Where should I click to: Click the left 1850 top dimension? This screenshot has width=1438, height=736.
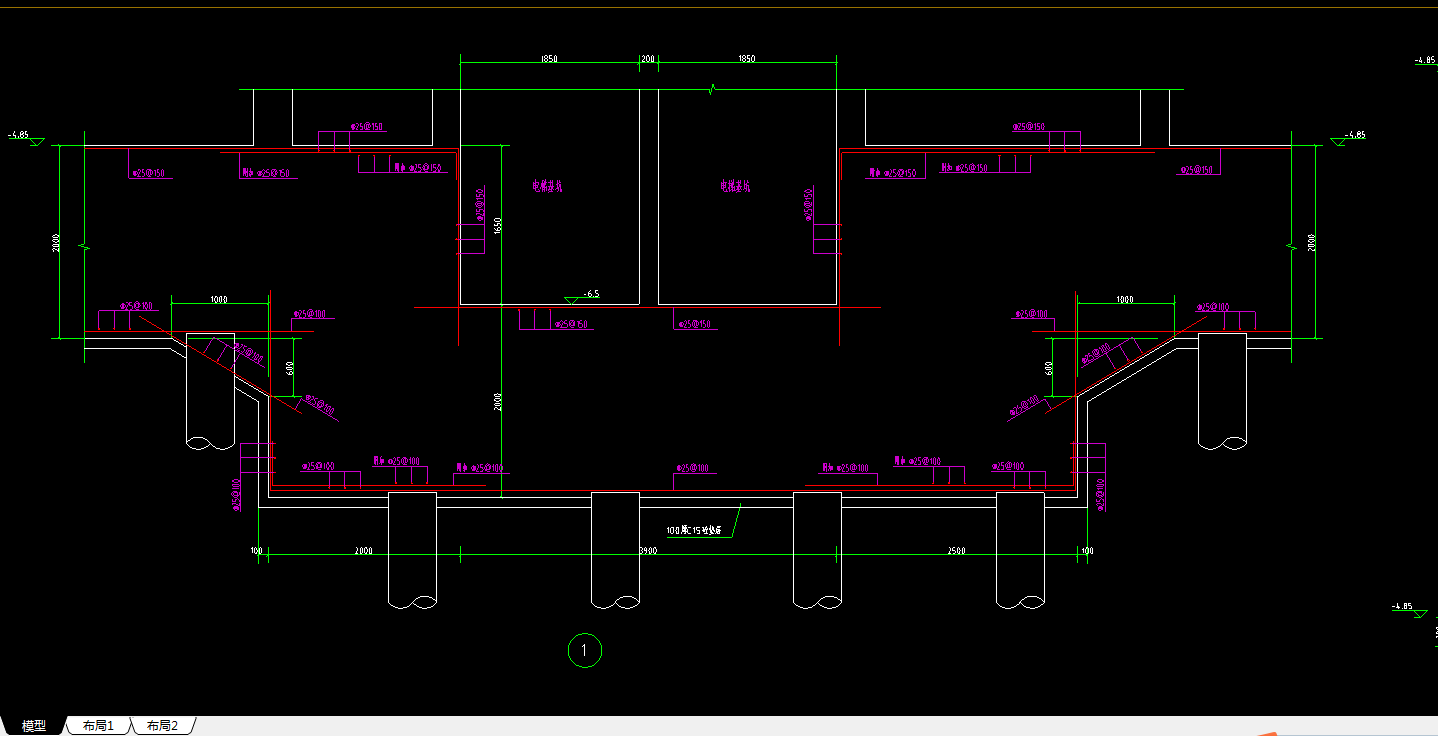(x=548, y=59)
